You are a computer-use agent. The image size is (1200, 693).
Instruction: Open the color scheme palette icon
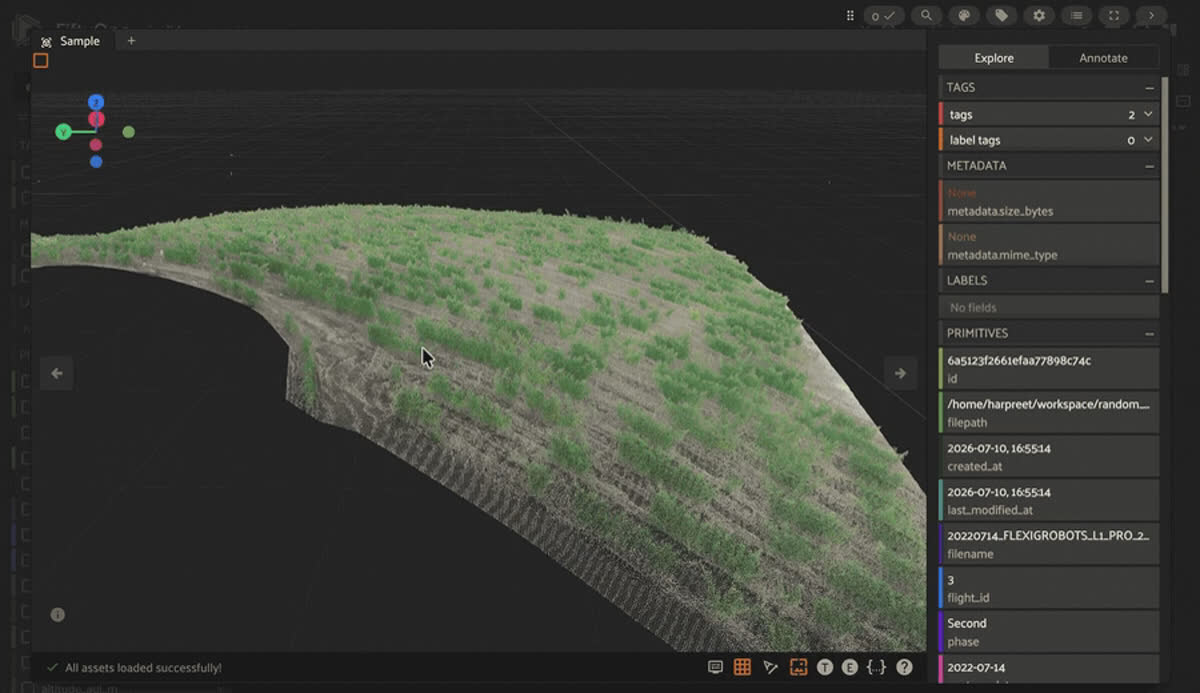click(964, 15)
